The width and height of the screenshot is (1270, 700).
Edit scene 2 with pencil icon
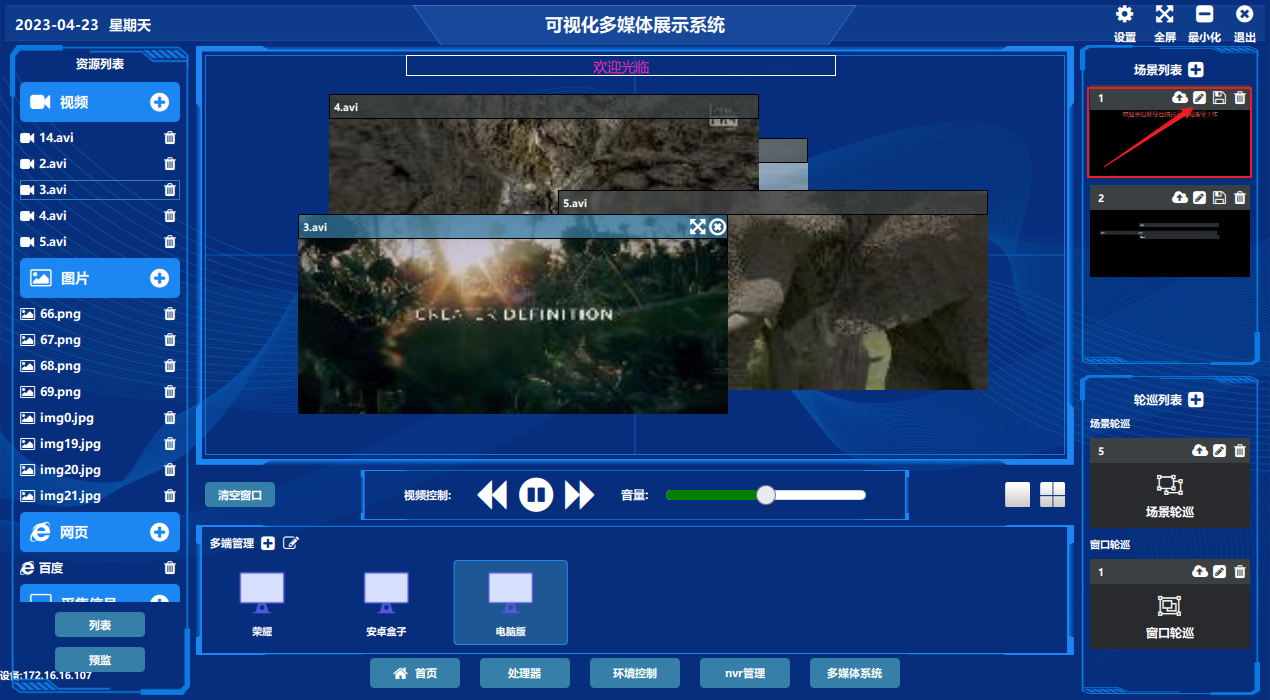coord(1200,198)
